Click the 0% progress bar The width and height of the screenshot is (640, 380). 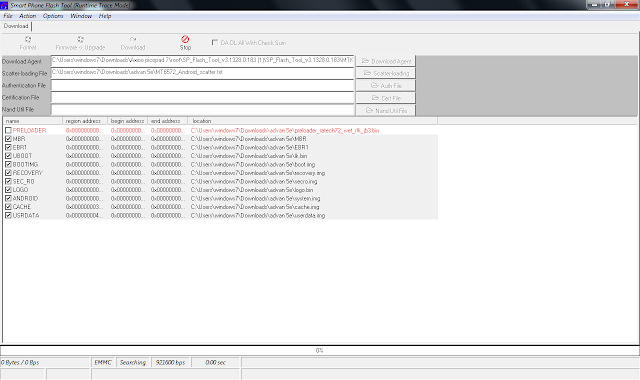pos(320,351)
